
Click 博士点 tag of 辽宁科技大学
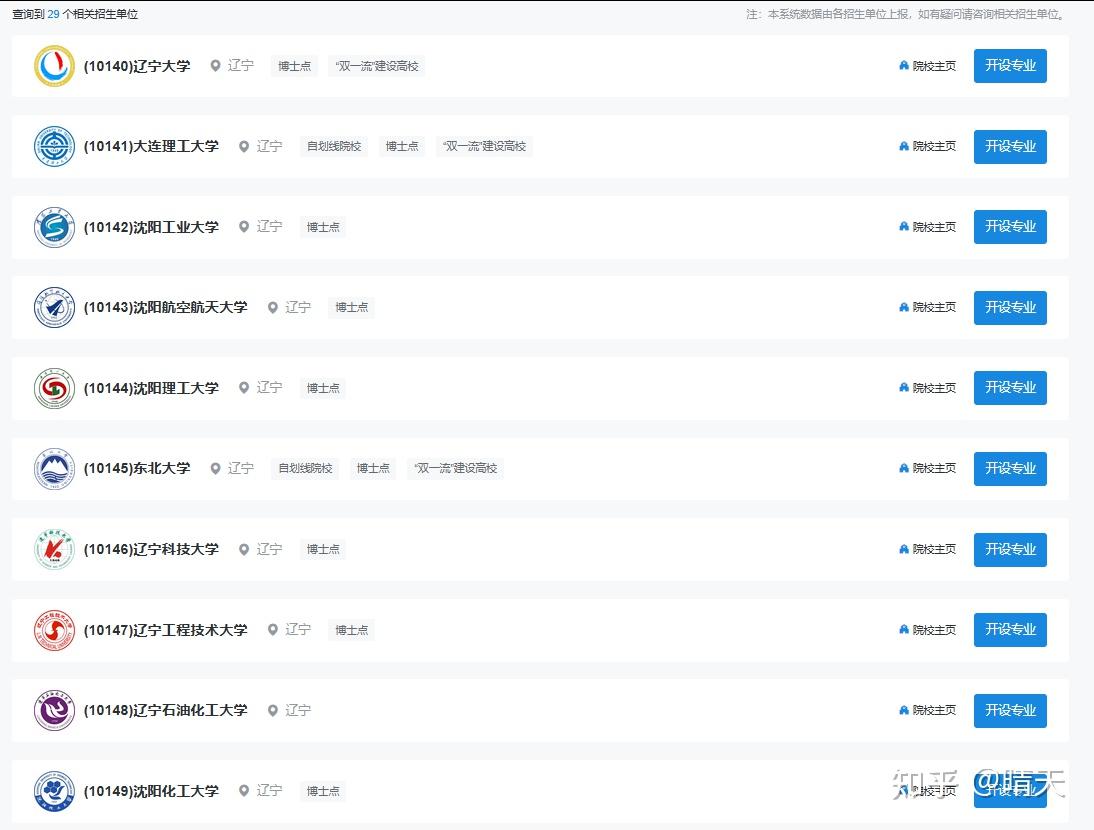click(x=323, y=550)
